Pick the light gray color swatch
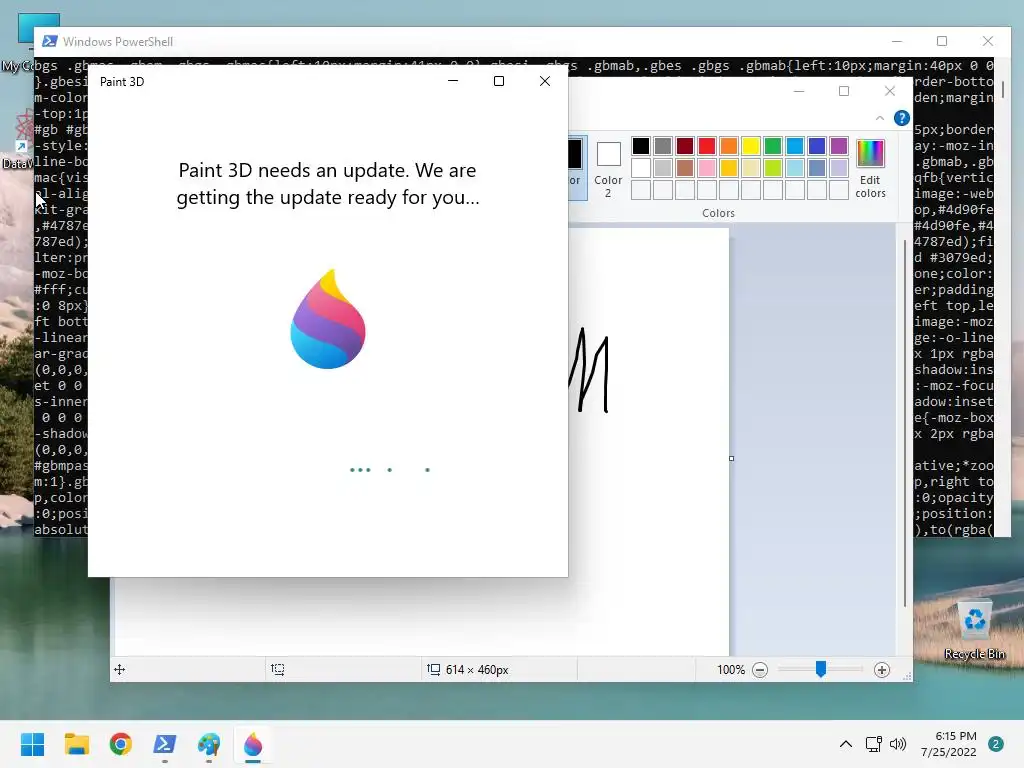This screenshot has width=1024, height=768. [663, 168]
